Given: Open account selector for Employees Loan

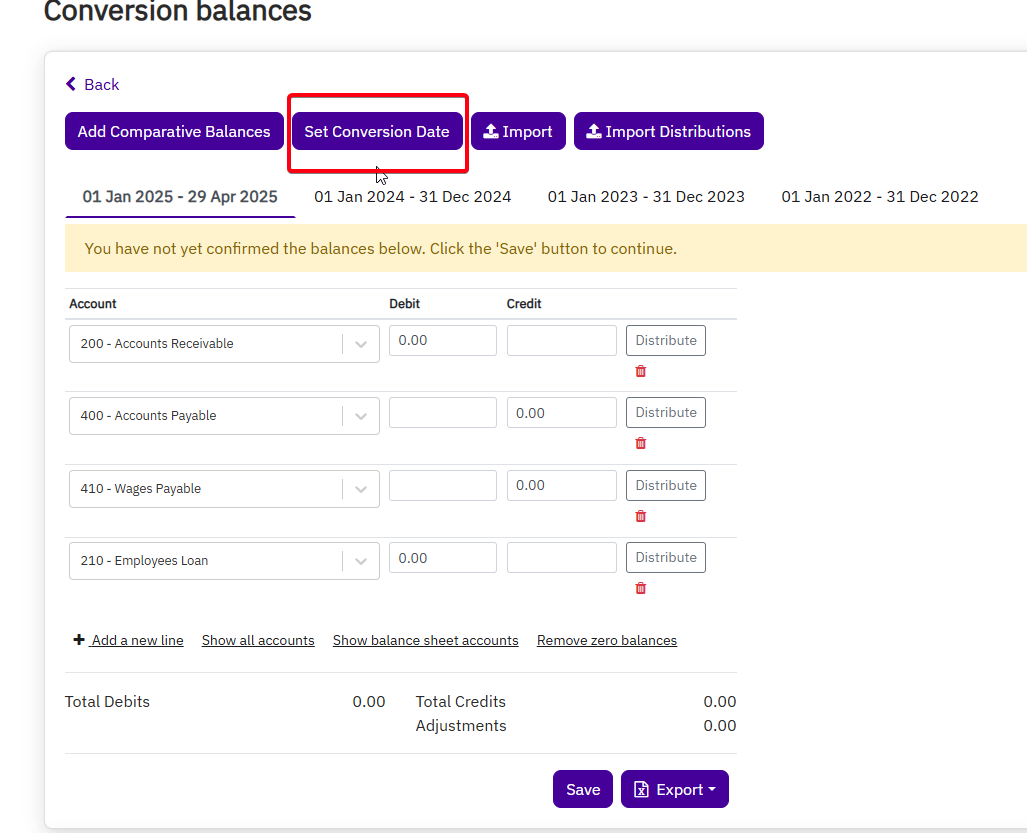Looking at the screenshot, I should tap(360, 562).
